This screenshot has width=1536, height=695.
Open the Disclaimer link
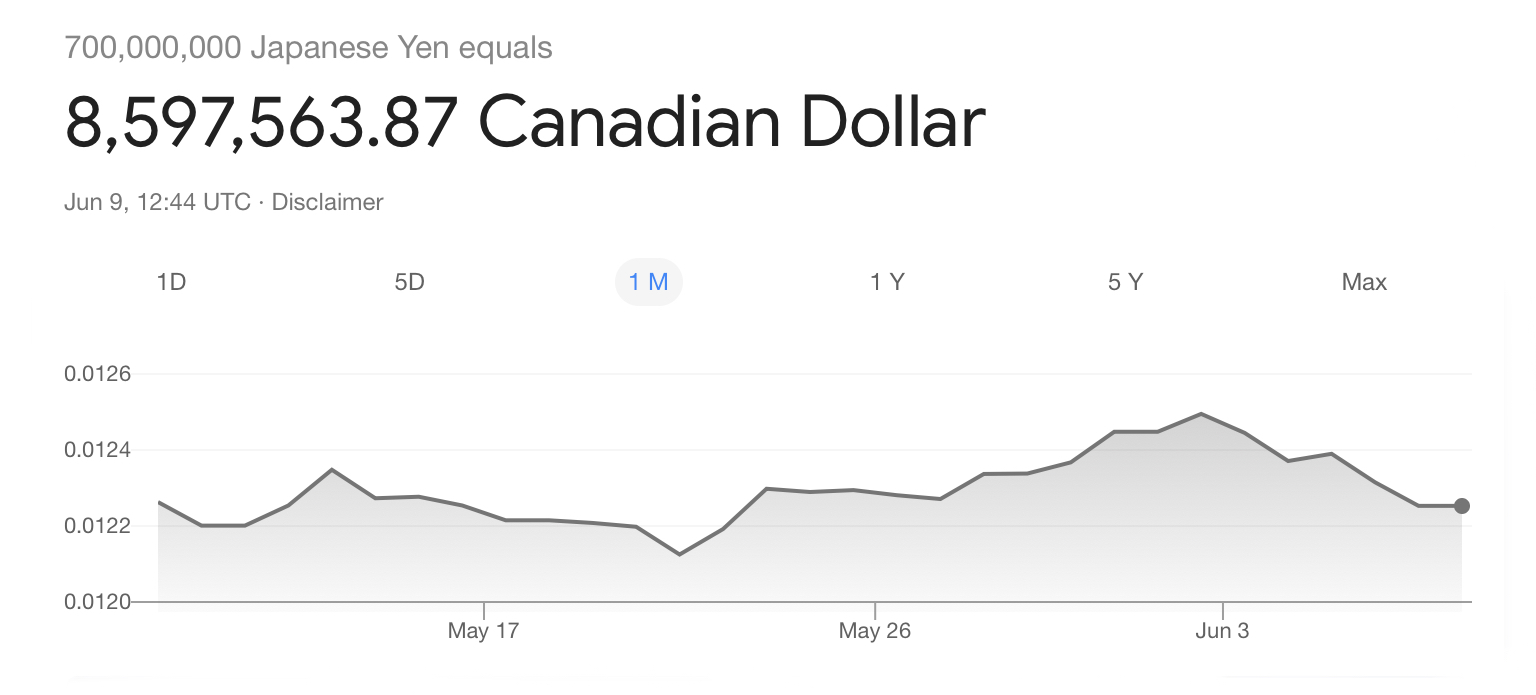(327, 202)
